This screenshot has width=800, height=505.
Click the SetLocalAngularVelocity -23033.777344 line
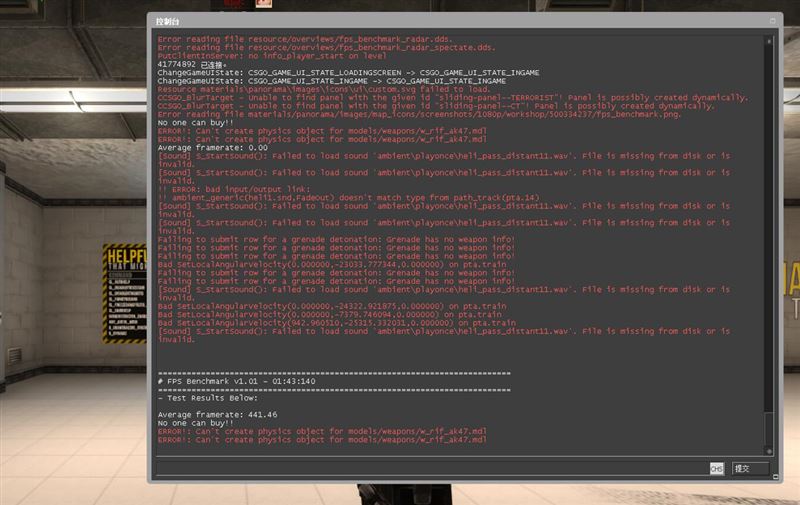[332, 264]
